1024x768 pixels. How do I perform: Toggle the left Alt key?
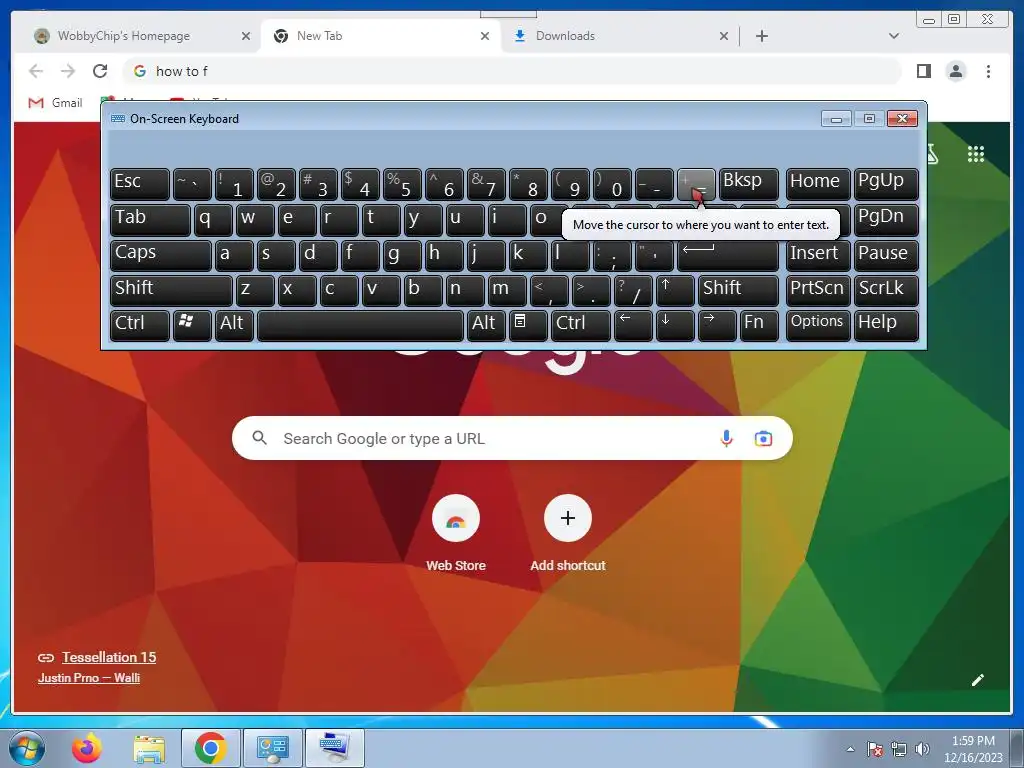tap(234, 325)
